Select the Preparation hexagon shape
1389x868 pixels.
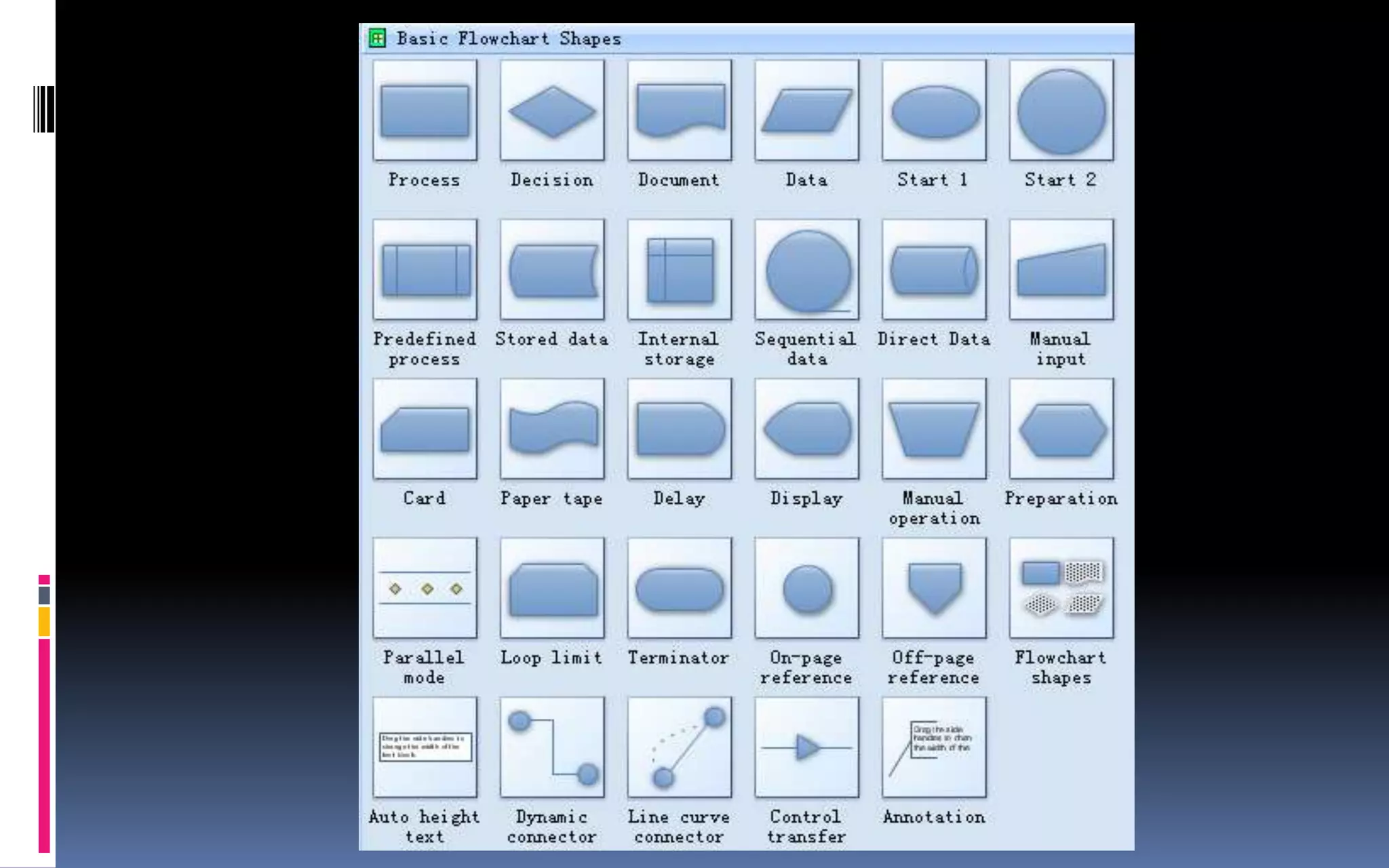(1061, 429)
